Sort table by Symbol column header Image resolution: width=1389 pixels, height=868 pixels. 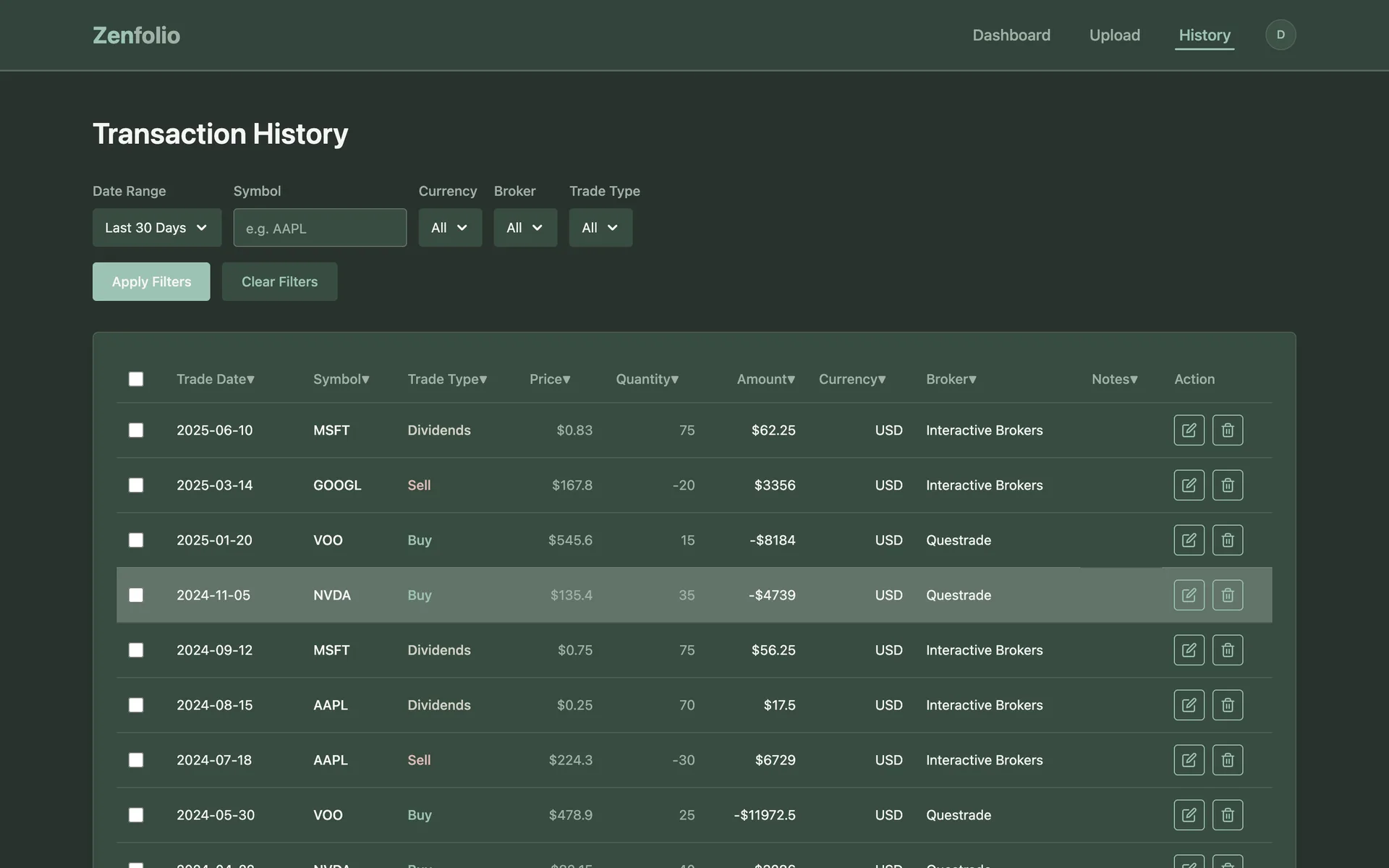(x=341, y=379)
